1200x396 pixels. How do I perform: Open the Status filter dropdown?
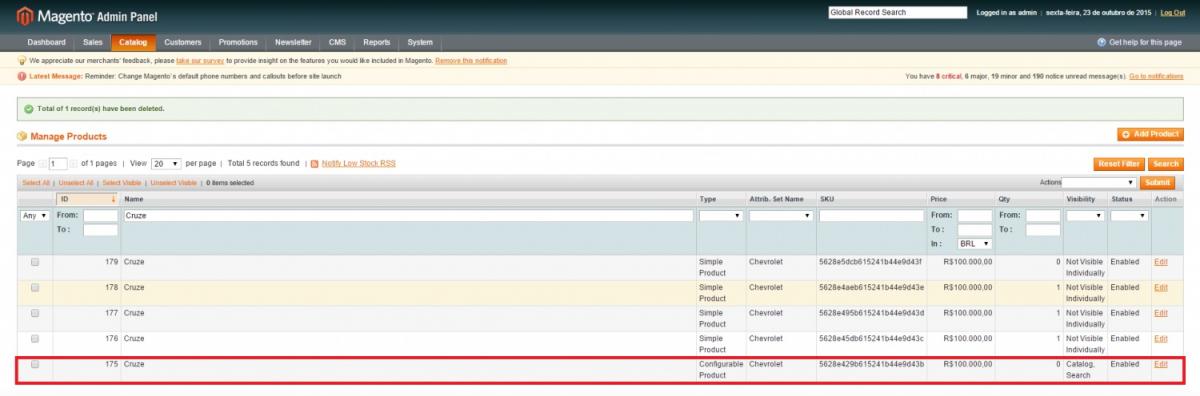[1129, 215]
